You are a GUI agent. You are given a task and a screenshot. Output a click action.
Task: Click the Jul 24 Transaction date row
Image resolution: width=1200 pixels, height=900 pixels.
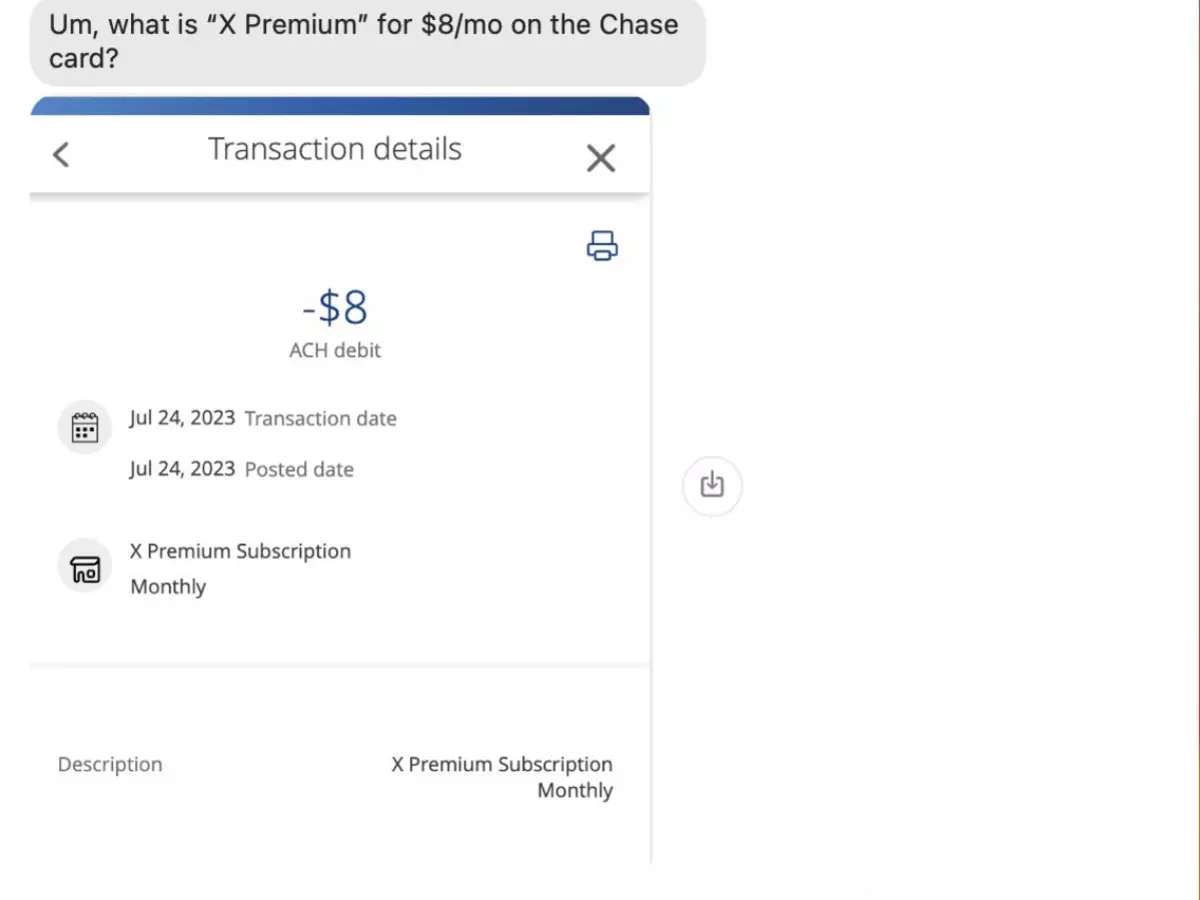pos(263,418)
